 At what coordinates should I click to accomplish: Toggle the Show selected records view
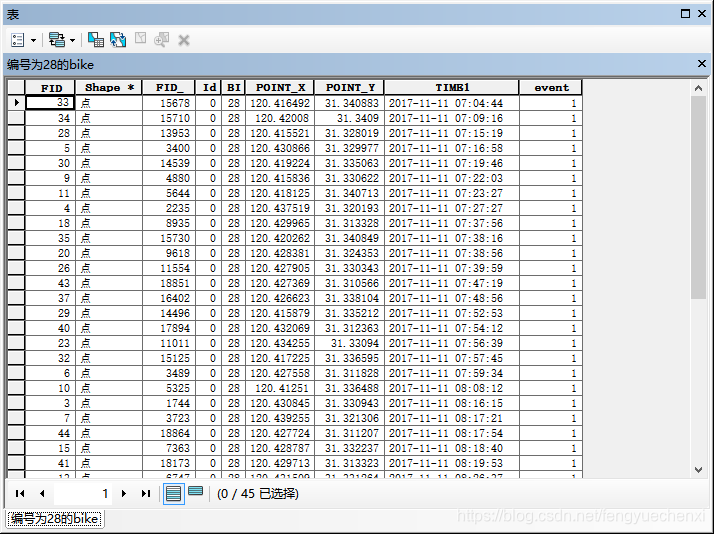tap(195, 491)
